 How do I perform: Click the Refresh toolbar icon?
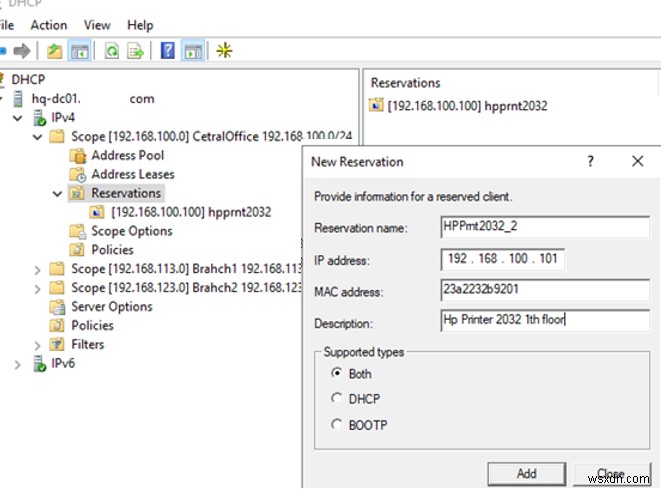111,50
